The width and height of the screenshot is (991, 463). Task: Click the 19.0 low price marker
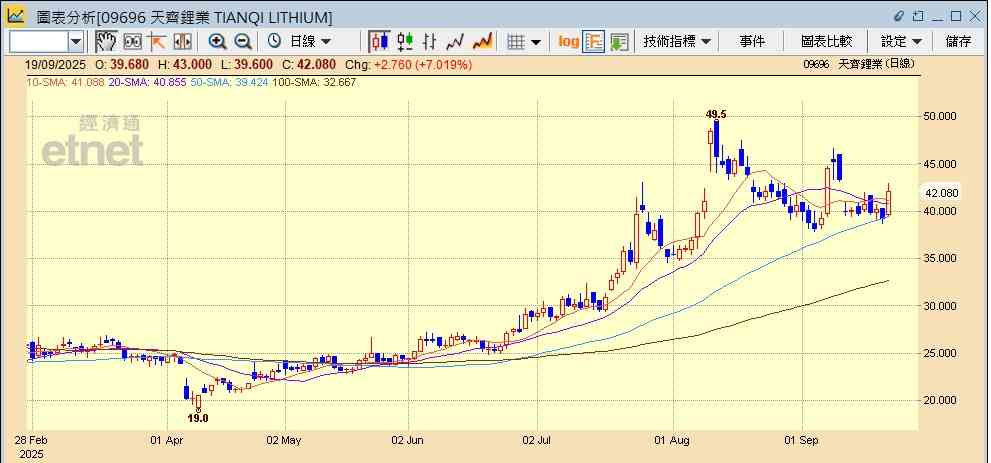(x=198, y=418)
